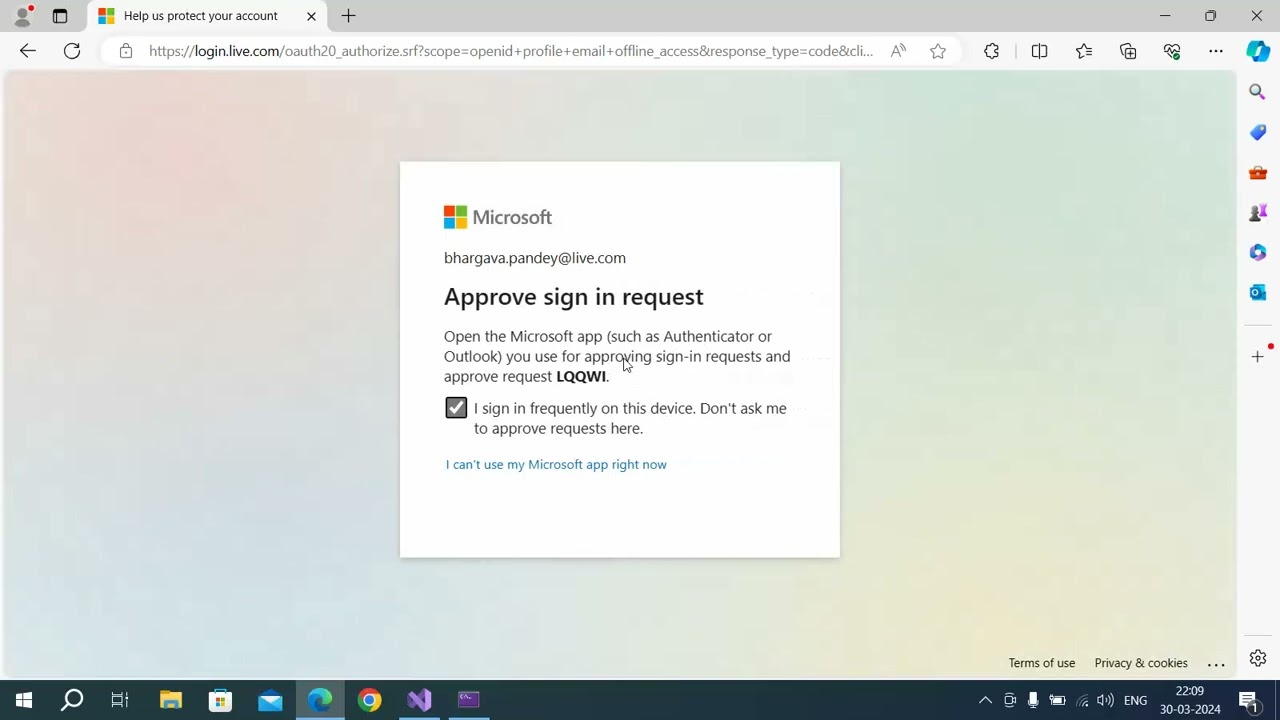Open the tab actions menu icon

pyautogui.click(x=60, y=16)
